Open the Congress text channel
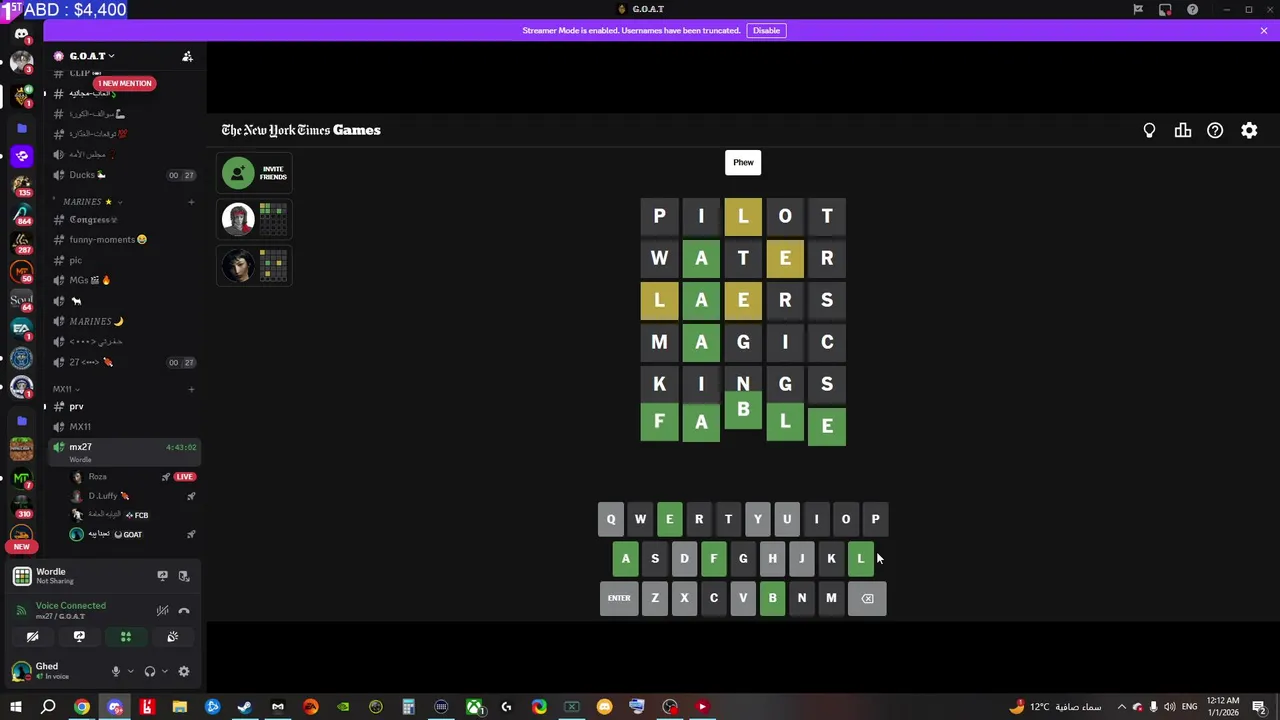This screenshot has width=1280, height=720. coord(124,220)
